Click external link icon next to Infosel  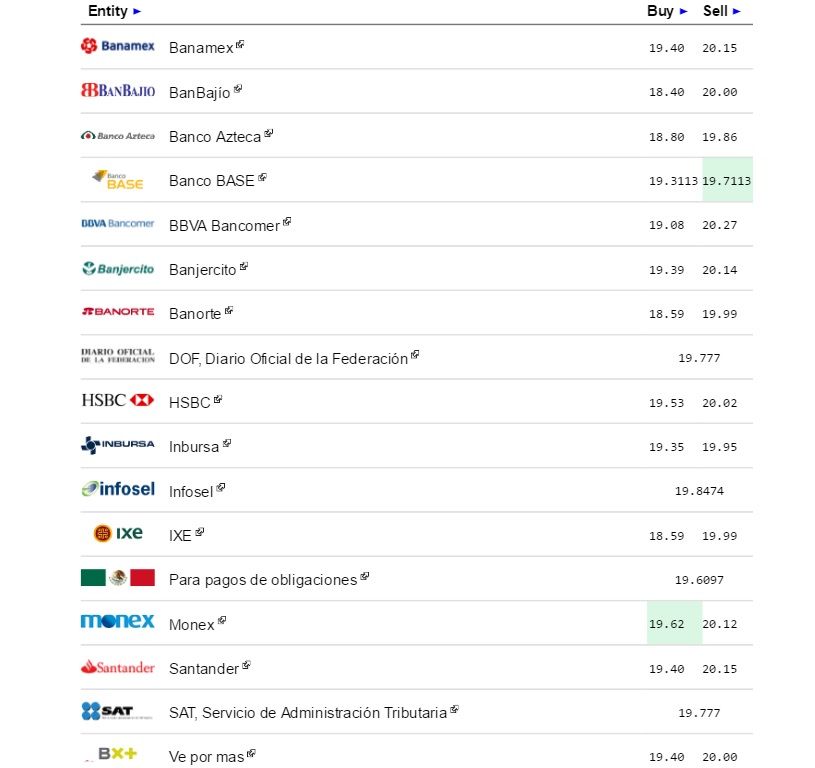[x=221, y=488]
